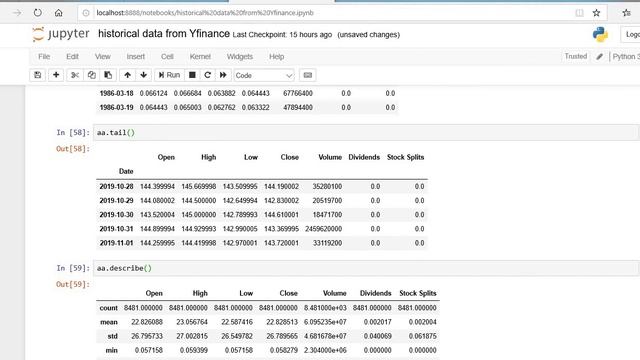Copy selected cells icon
This screenshot has width=640, height=360.
[x=91, y=75]
